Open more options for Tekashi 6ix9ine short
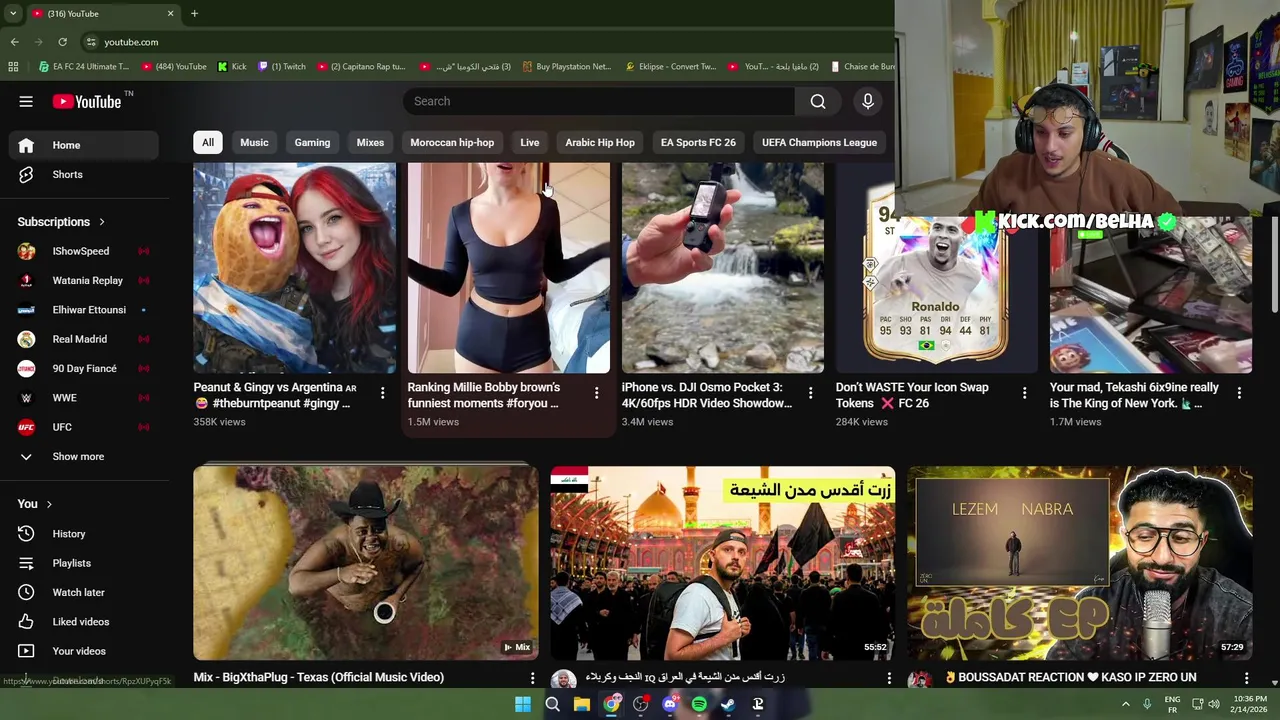This screenshot has width=1280, height=720. tap(1239, 394)
